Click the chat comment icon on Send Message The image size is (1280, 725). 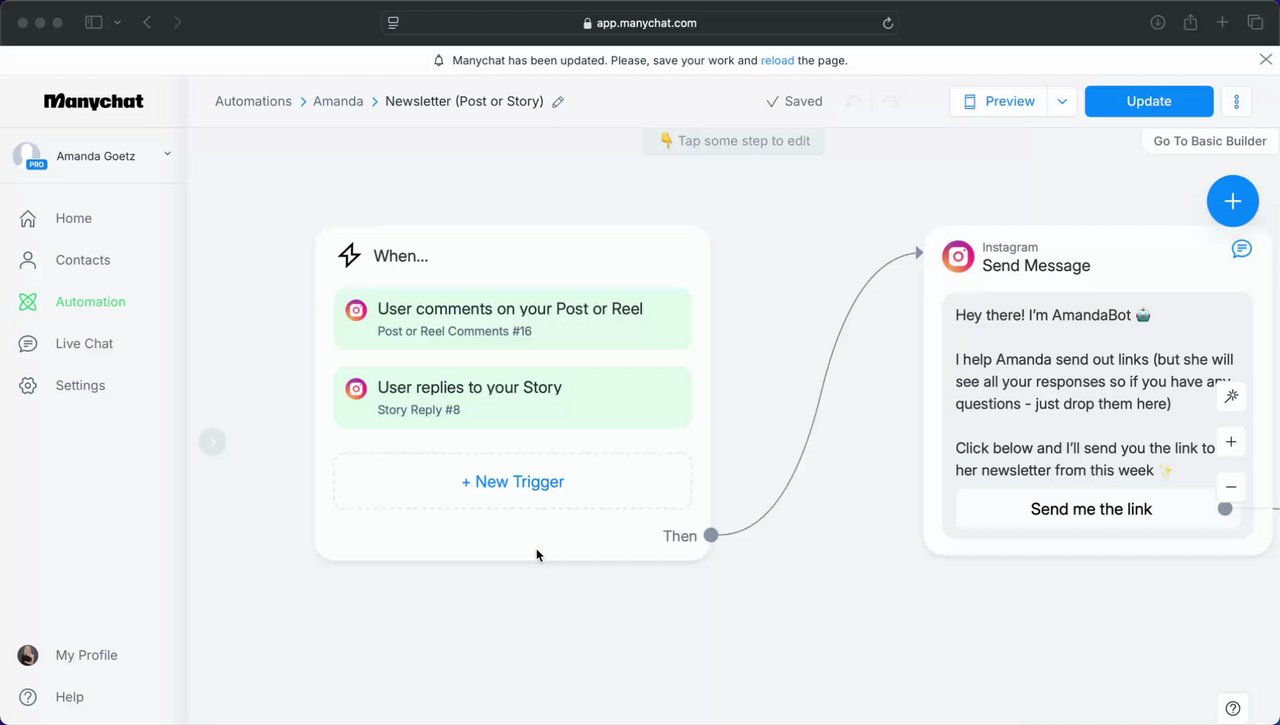(1242, 249)
